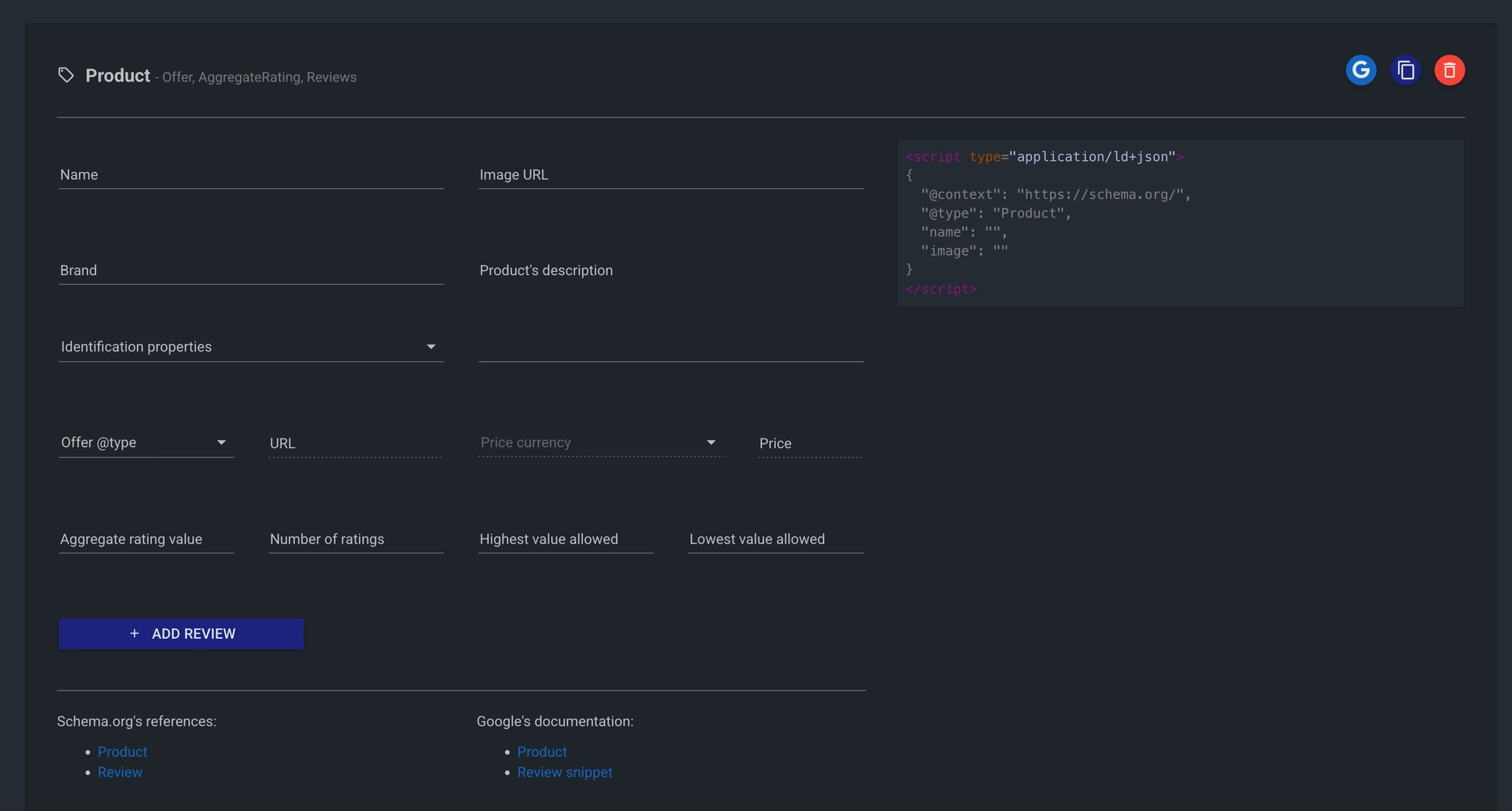Open the Price currency dropdown
Screen dimensions: 1512x811
coord(601,443)
